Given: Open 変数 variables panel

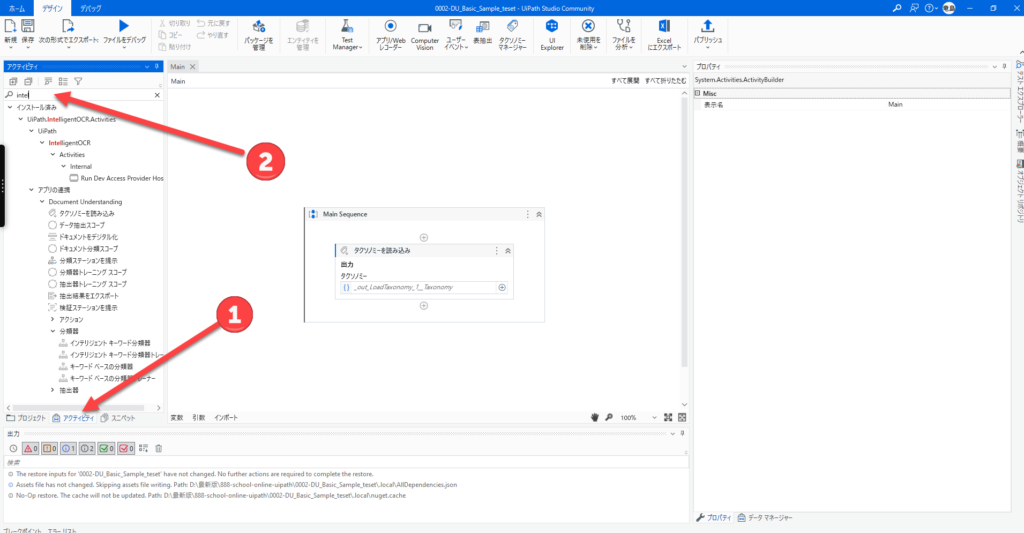Looking at the screenshot, I should (177, 418).
